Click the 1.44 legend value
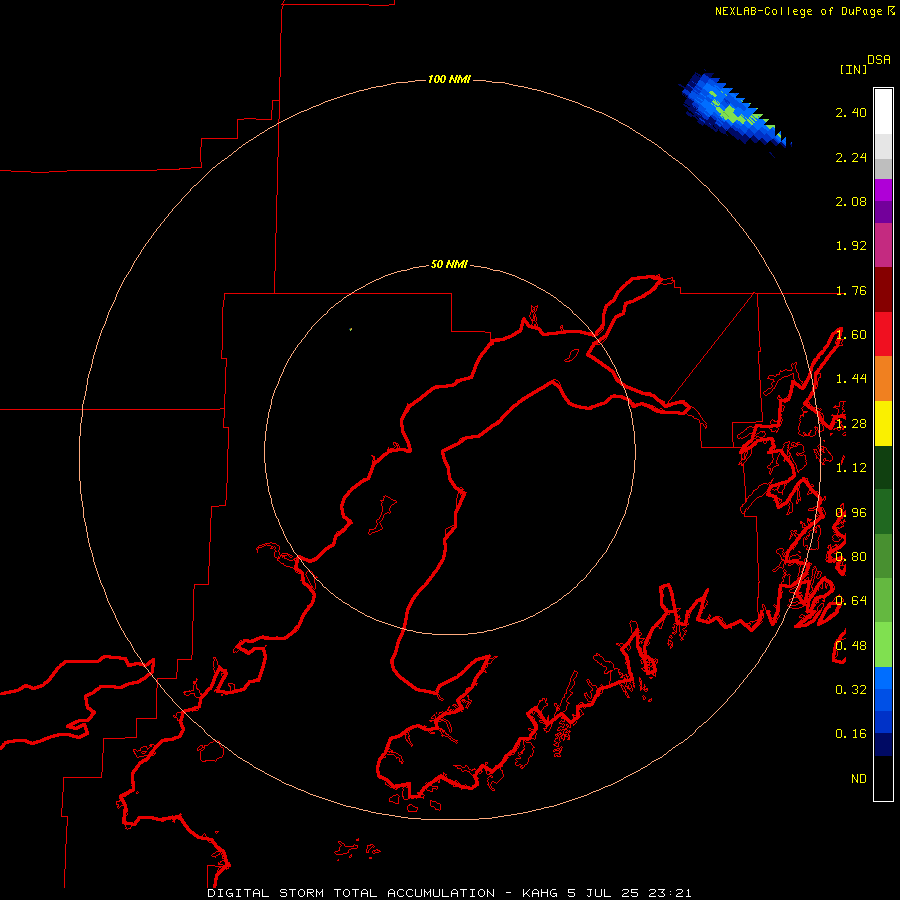 coord(851,378)
